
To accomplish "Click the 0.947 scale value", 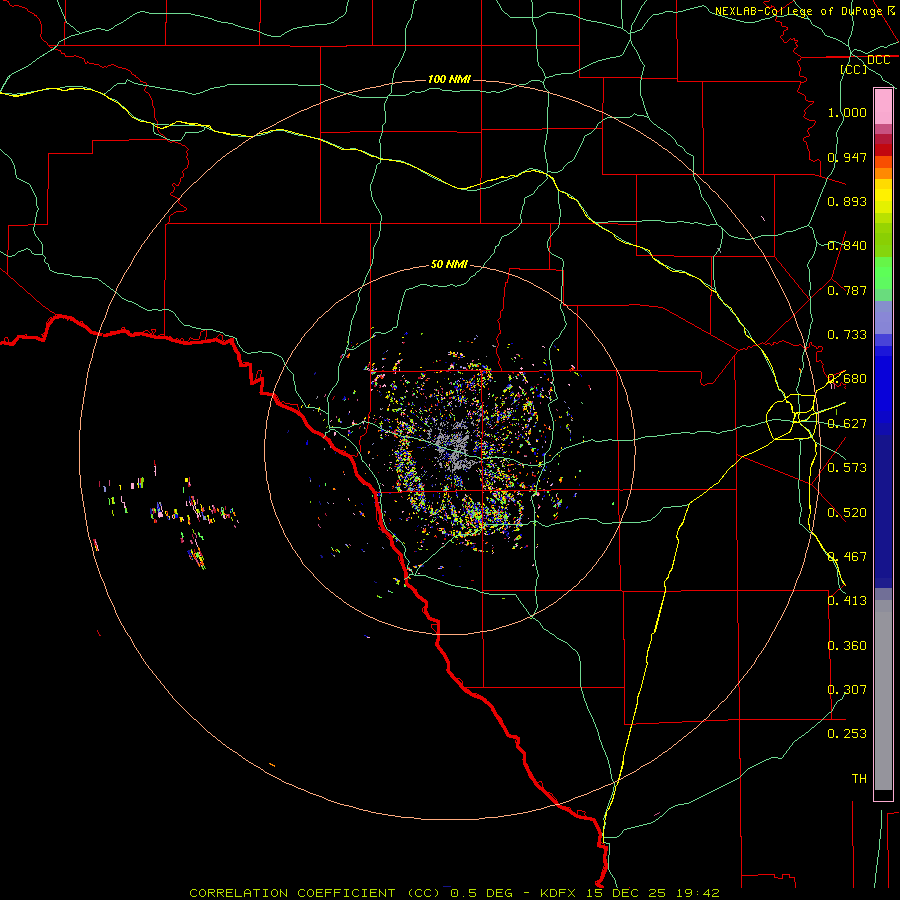I will click(847, 157).
